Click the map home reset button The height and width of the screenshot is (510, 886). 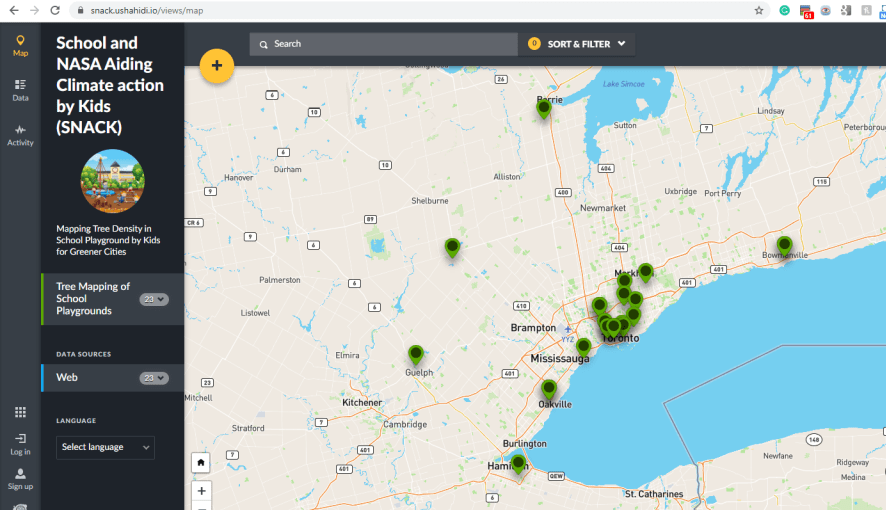[x=202, y=462]
